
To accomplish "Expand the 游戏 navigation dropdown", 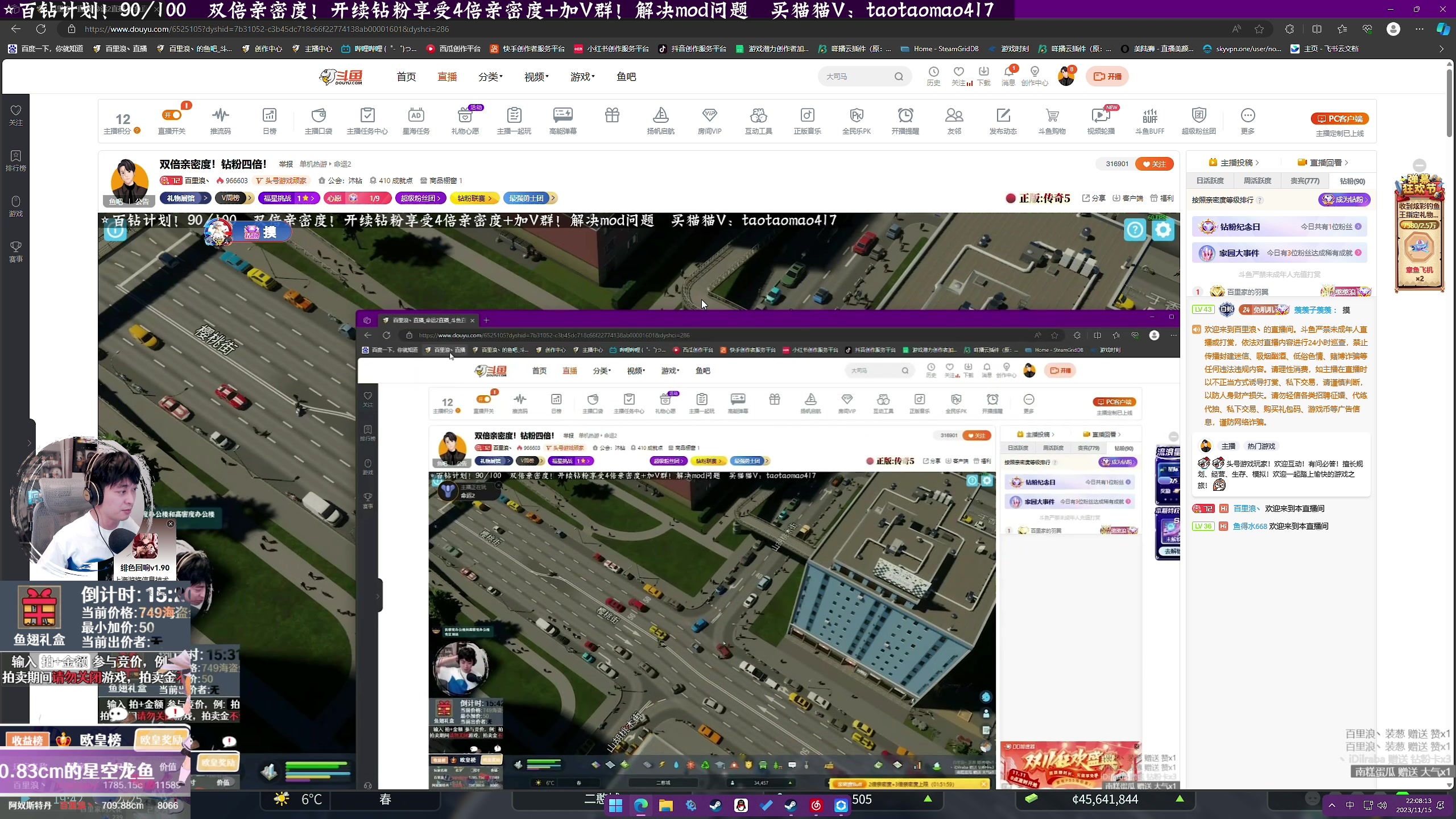I will coord(582,77).
